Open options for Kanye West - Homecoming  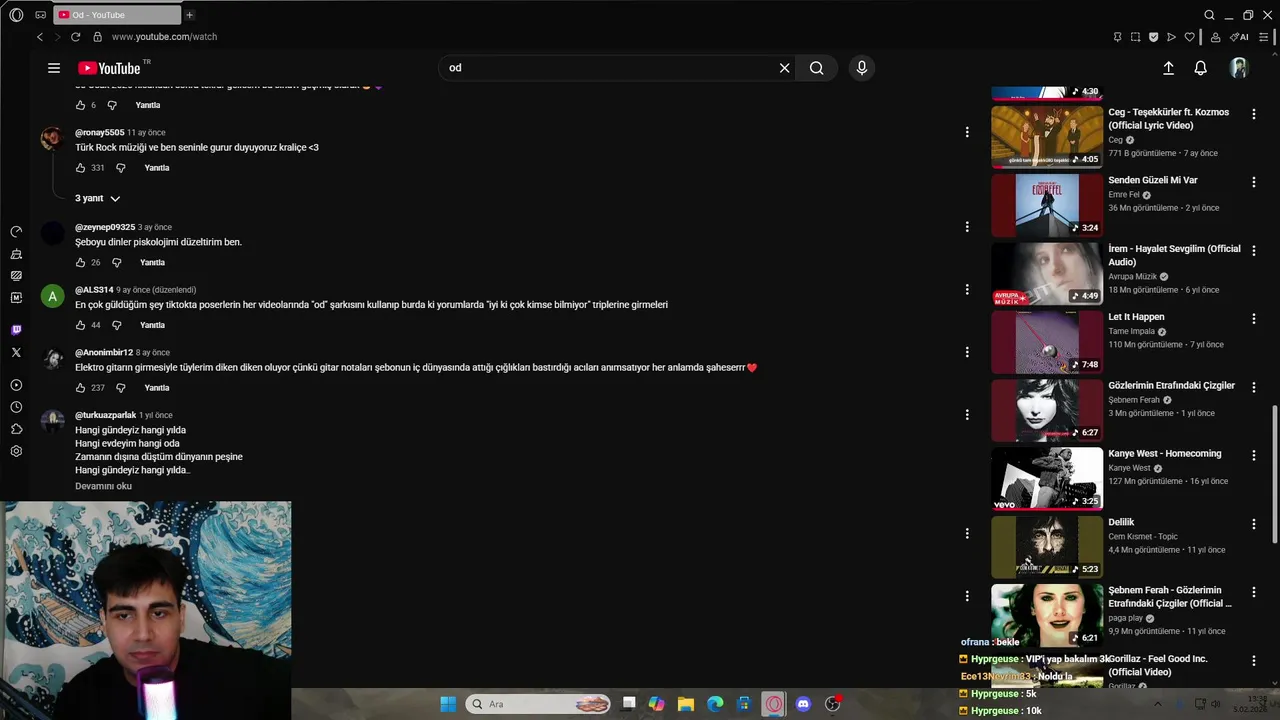(1254, 455)
